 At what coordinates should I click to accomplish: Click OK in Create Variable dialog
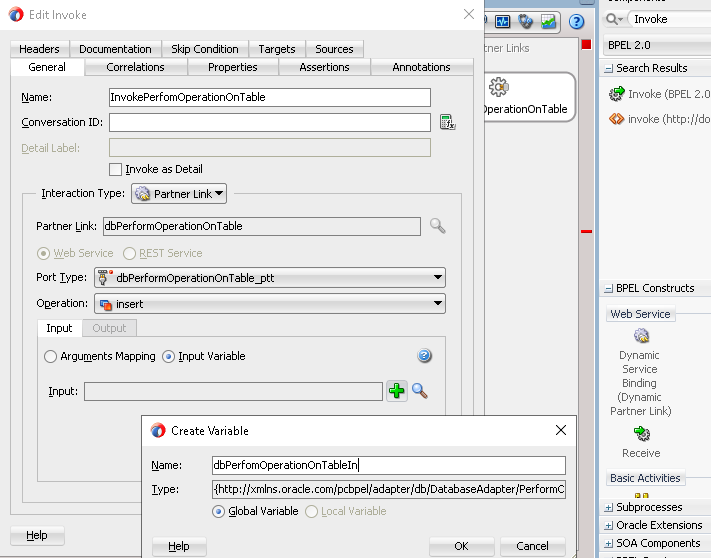[x=461, y=546]
